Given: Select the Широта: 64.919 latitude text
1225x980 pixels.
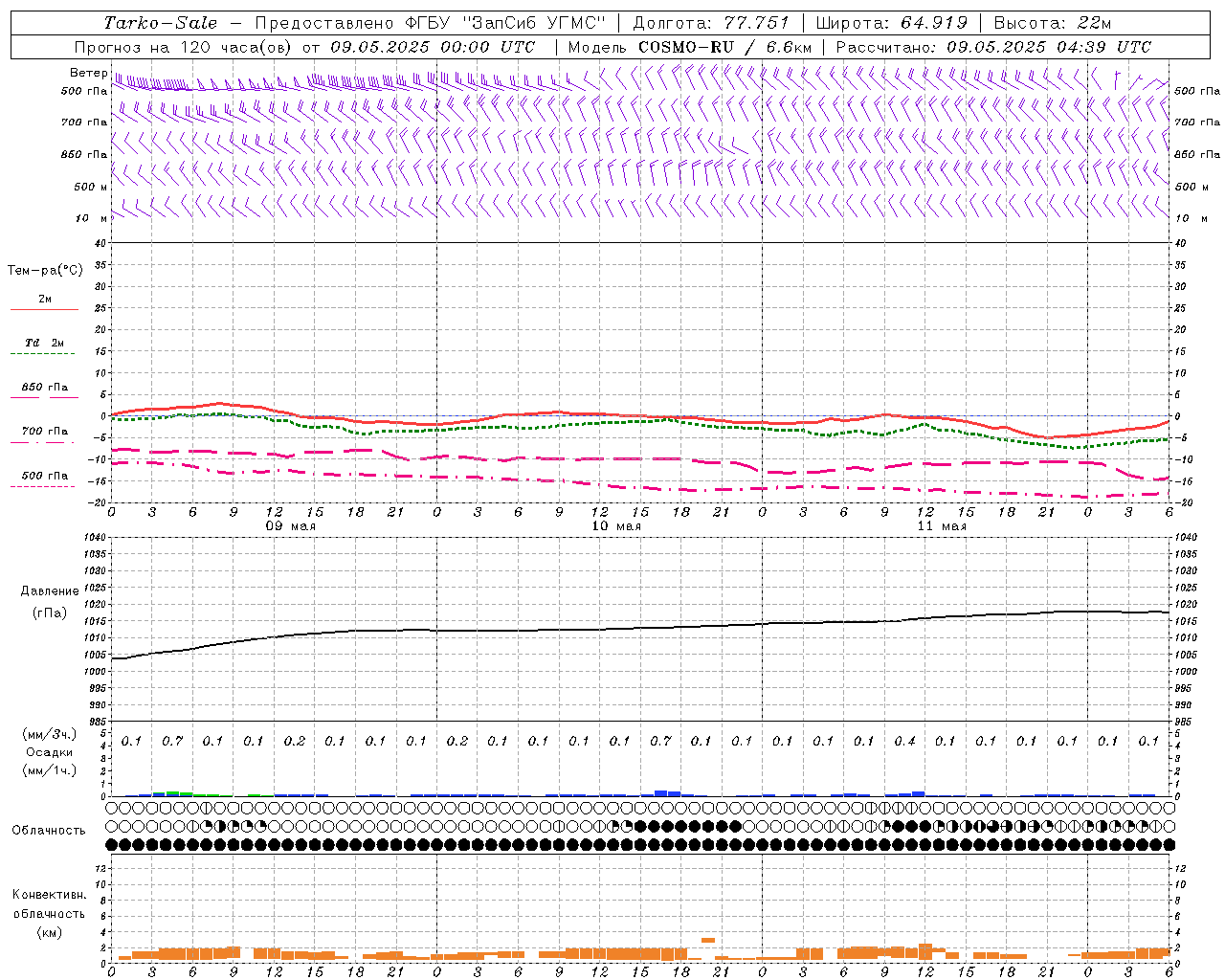Looking at the screenshot, I should pyautogui.click(x=892, y=23).
